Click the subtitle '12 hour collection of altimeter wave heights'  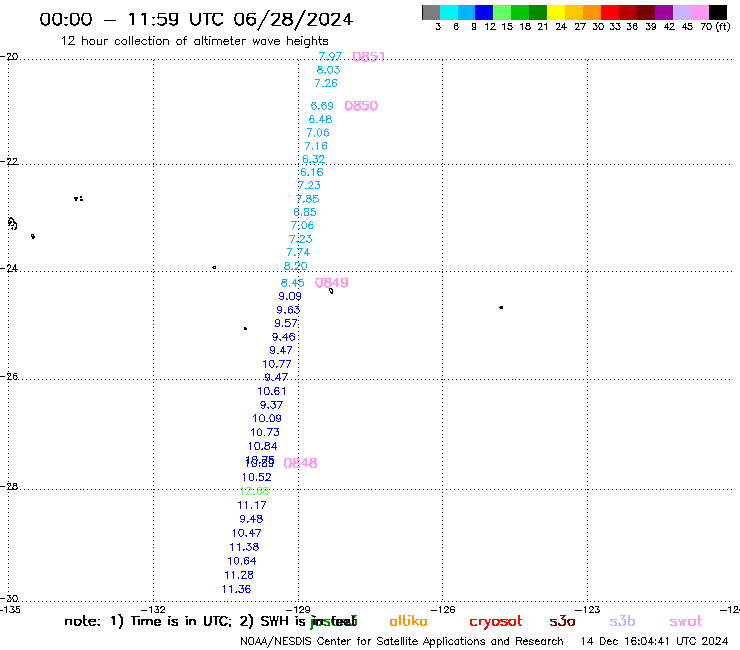(x=194, y=41)
